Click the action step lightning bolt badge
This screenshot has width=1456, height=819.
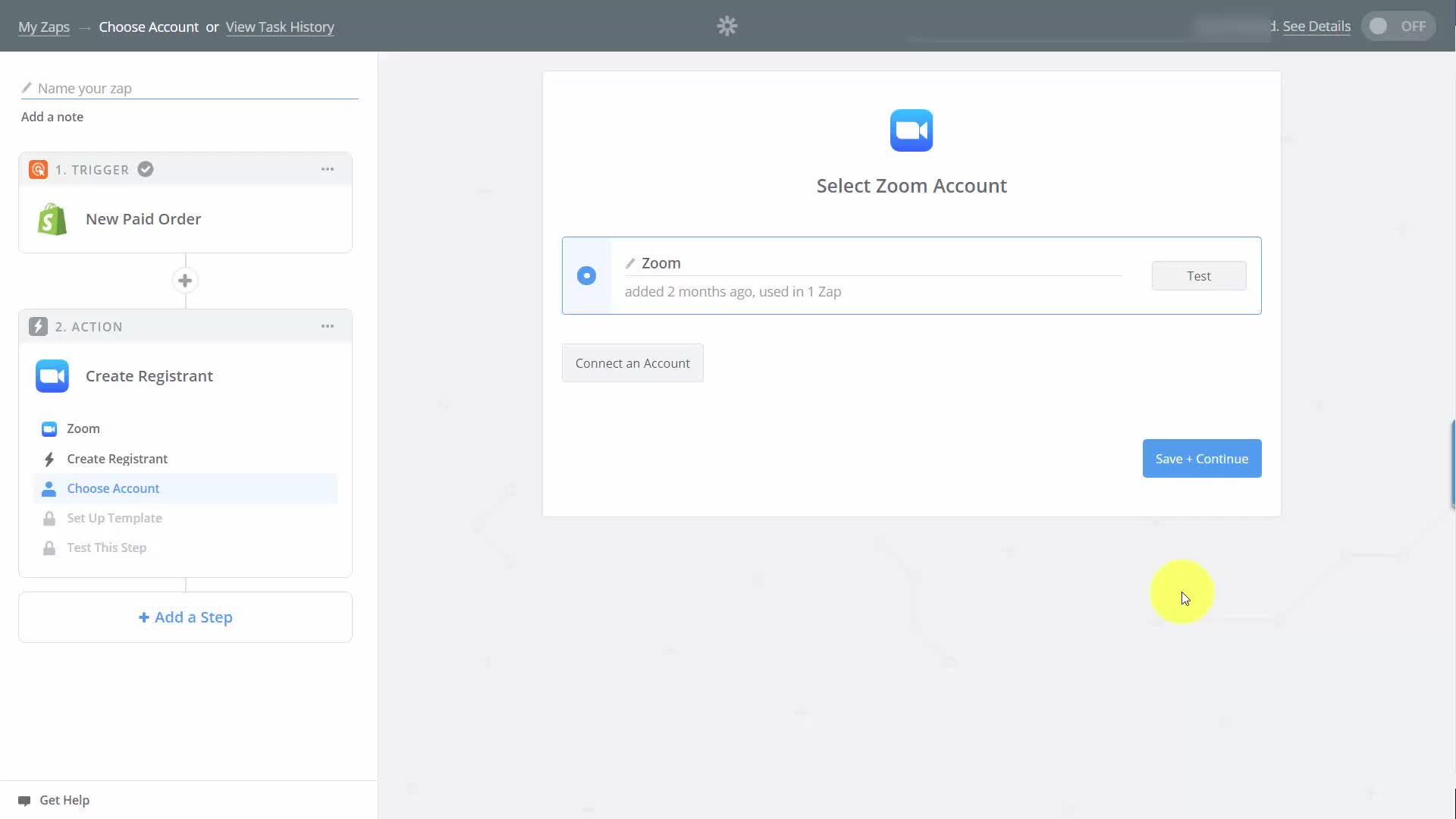pyautogui.click(x=38, y=326)
